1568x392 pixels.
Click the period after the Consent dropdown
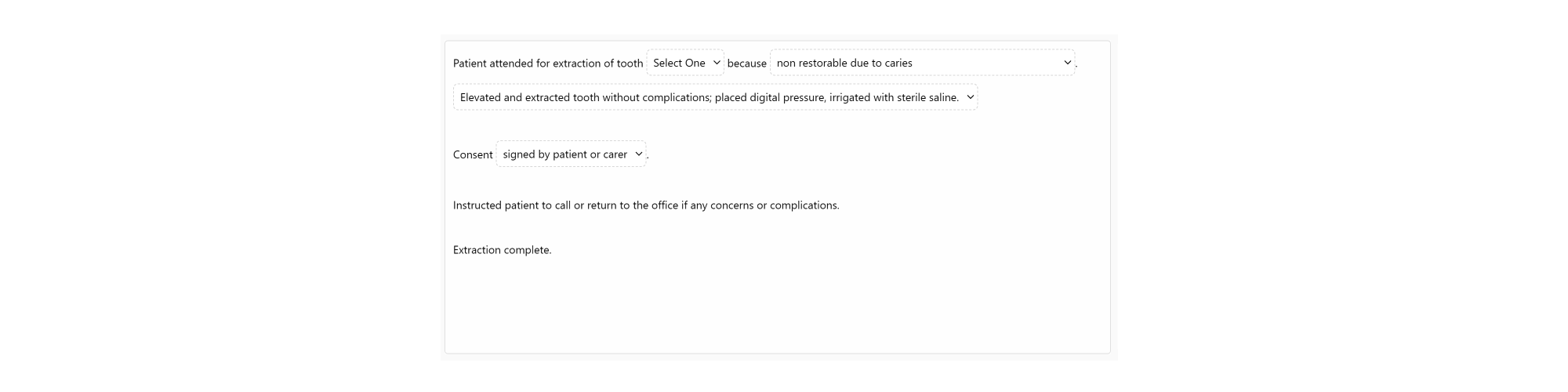pyautogui.click(x=648, y=157)
